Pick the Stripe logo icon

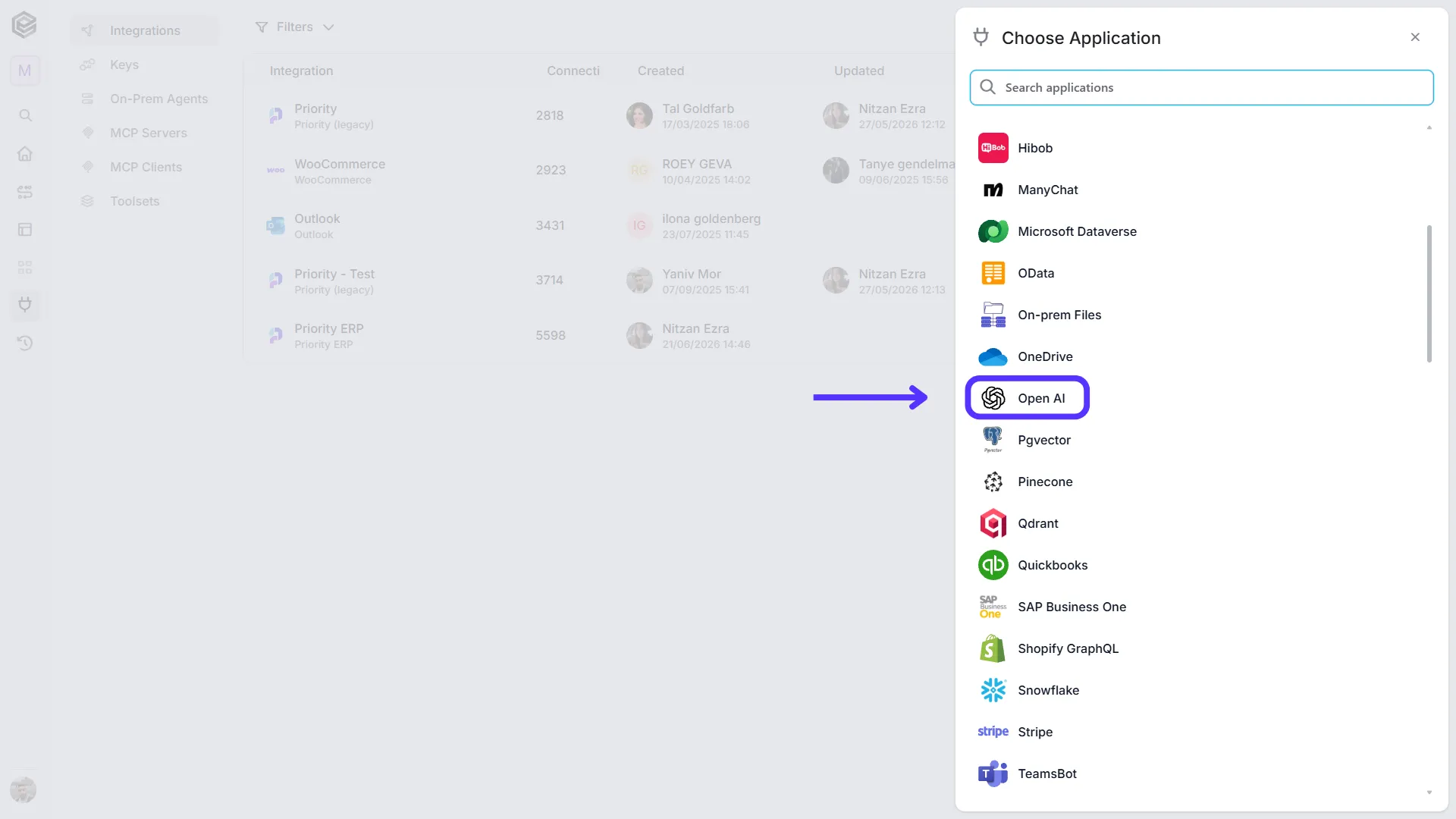tap(993, 732)
